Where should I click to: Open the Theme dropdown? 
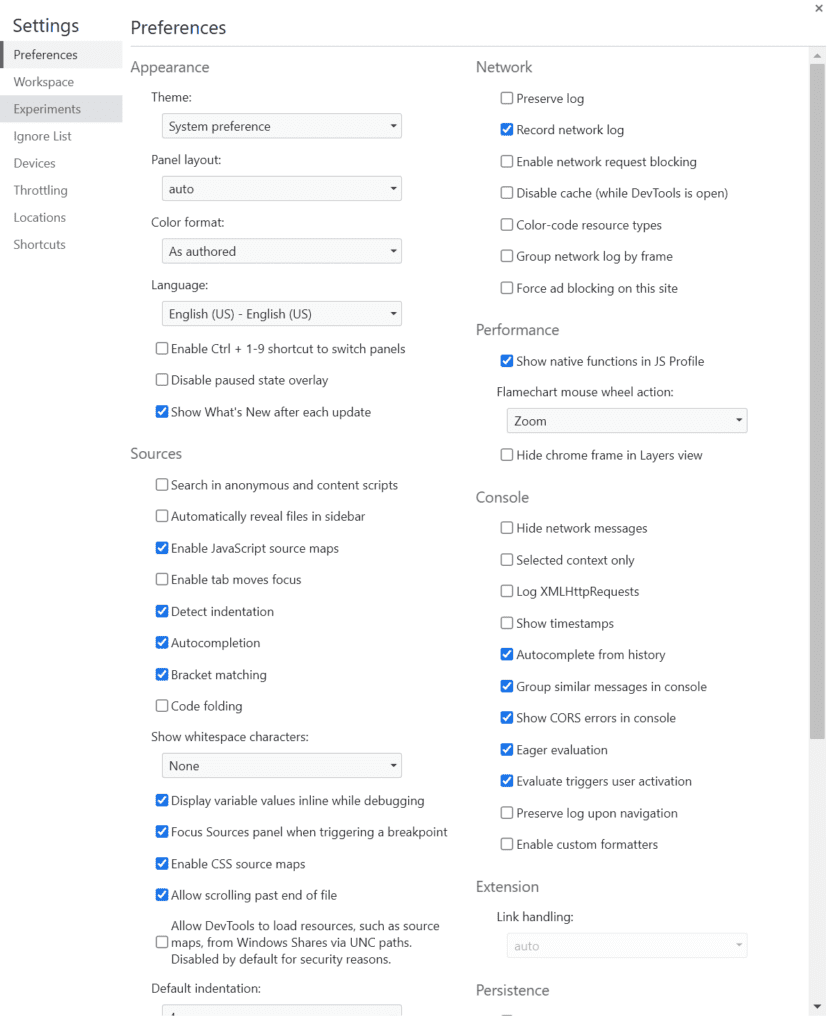(x=281, y=127)
